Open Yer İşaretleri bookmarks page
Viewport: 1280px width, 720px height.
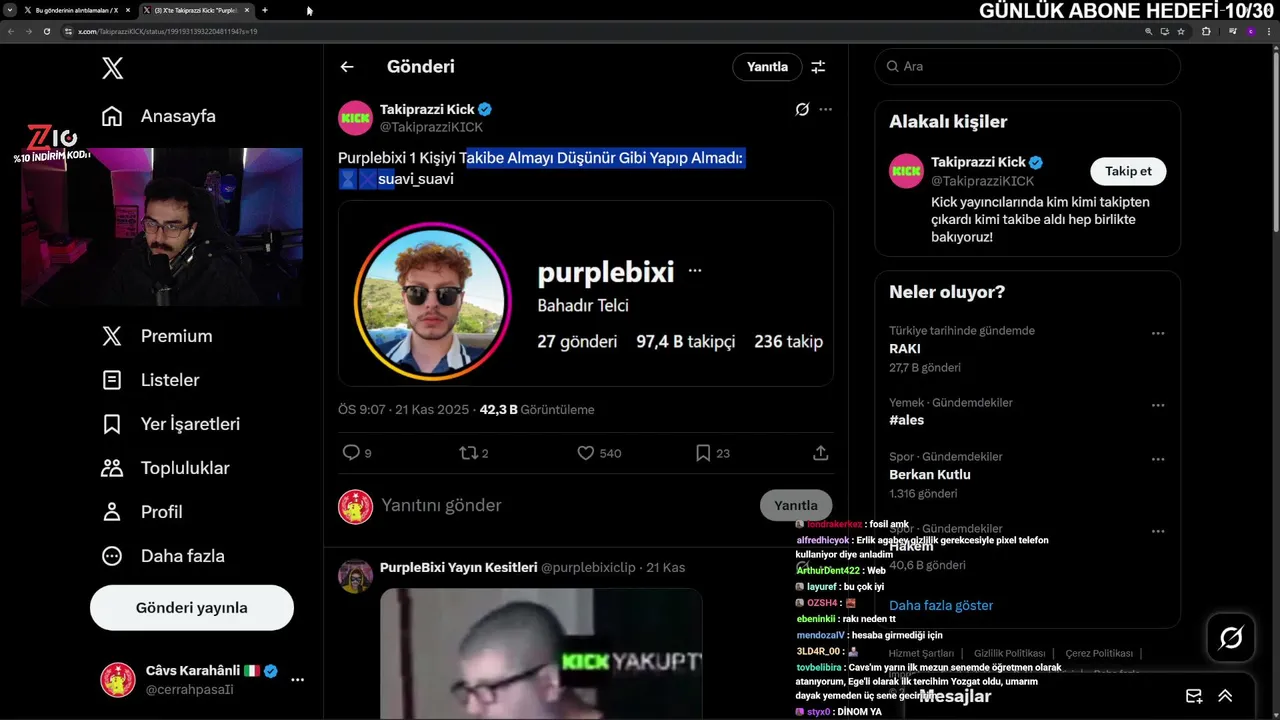[170, 424]
